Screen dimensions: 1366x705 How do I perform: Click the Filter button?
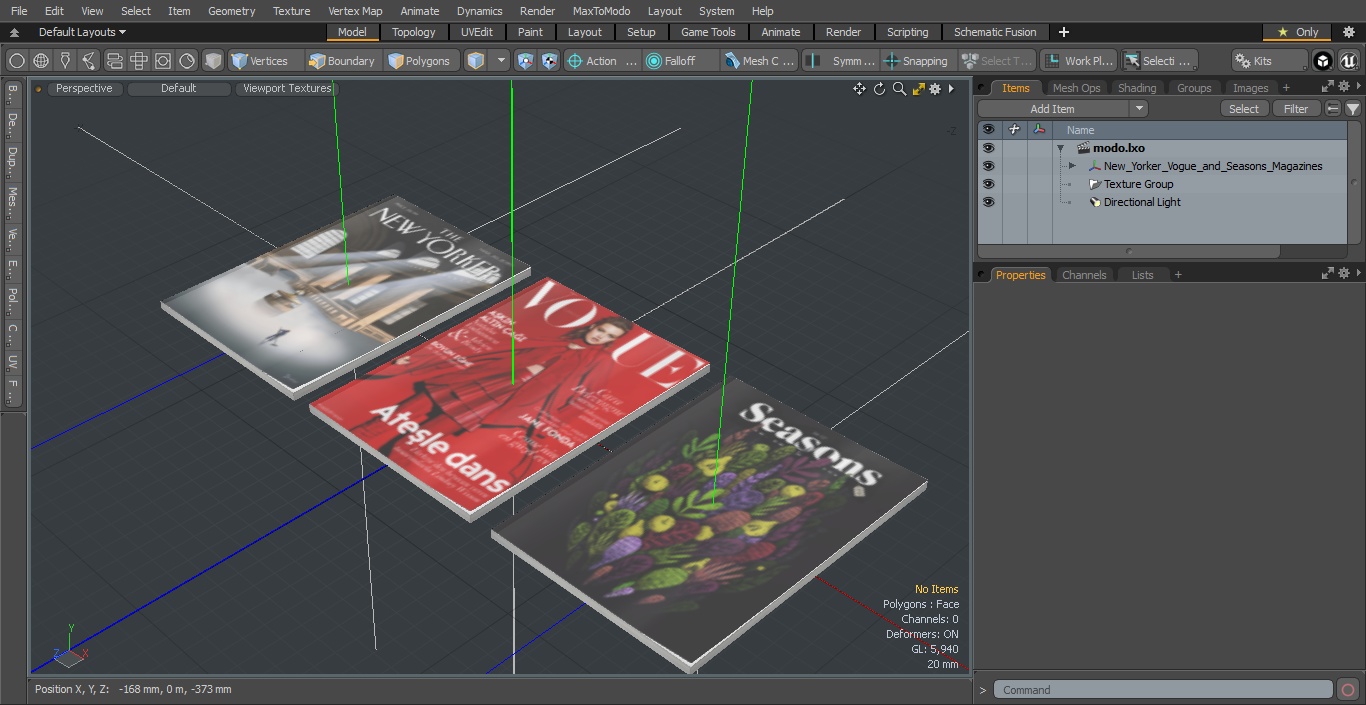point(1296,109)
